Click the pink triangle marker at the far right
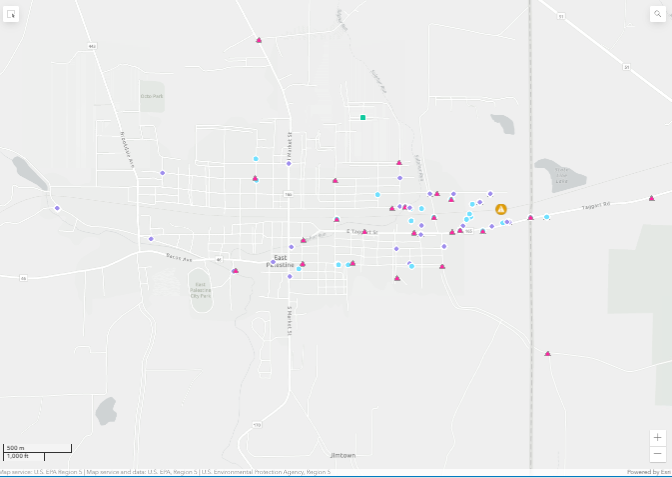The width and height of the screenshot is (672, 478). click(x=651, y=198)
